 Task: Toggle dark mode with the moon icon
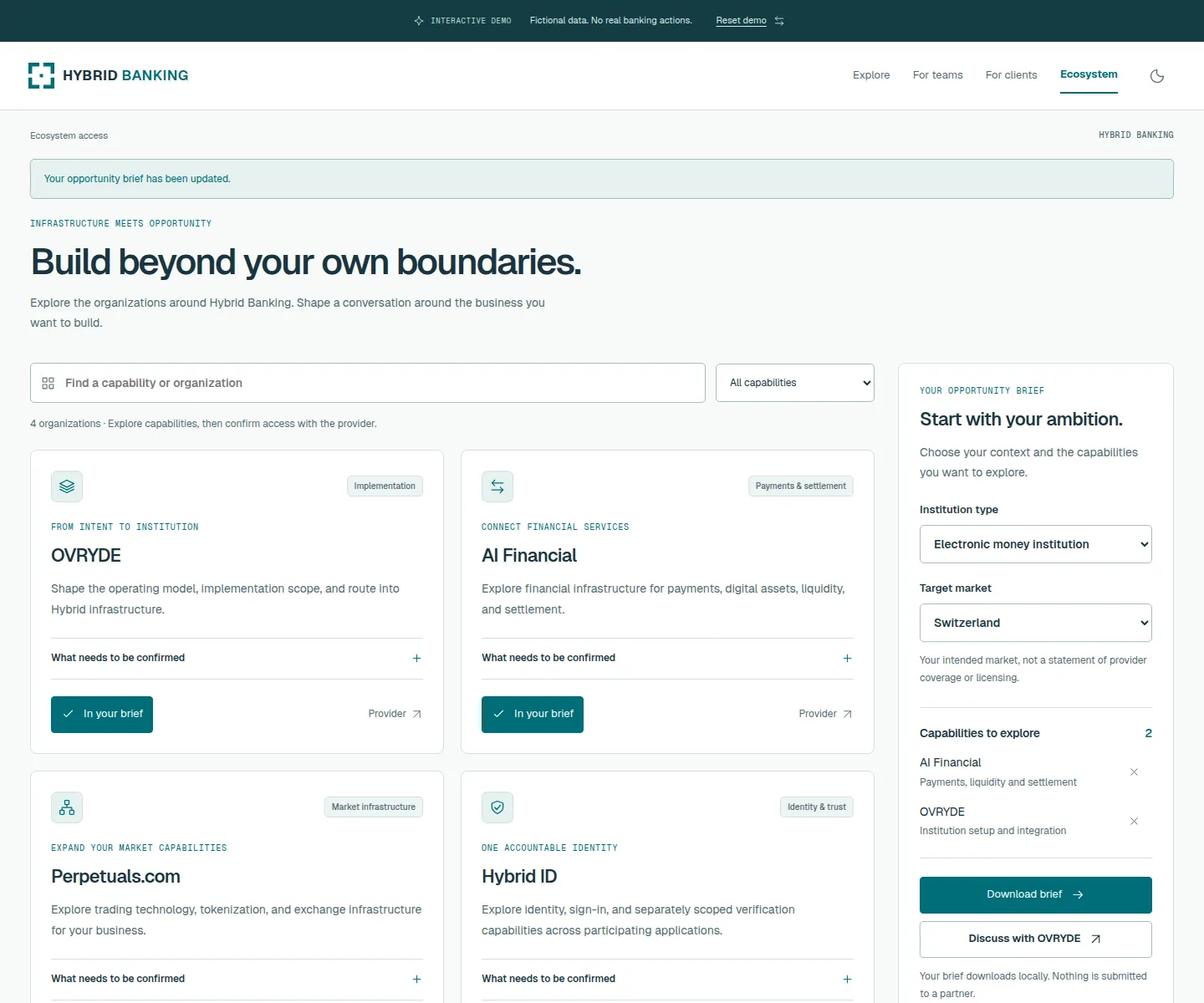[1157, 76]
